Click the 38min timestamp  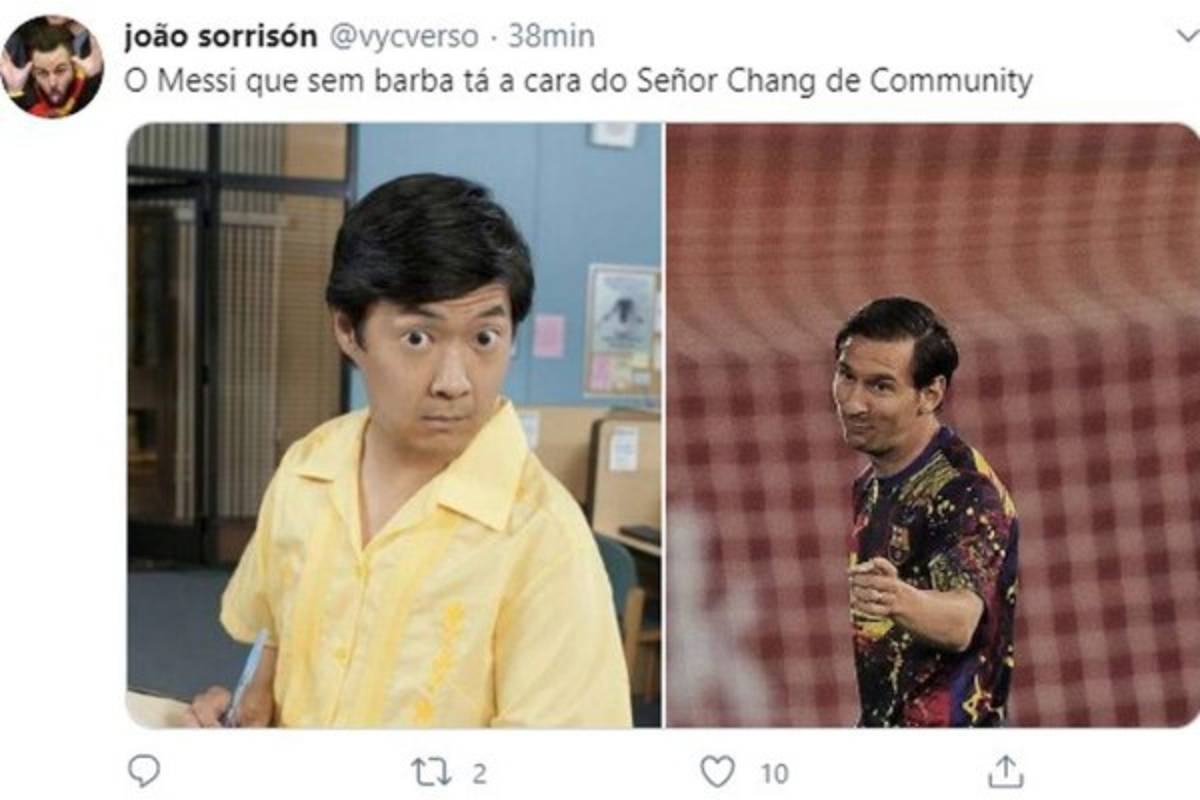[551, 37]
